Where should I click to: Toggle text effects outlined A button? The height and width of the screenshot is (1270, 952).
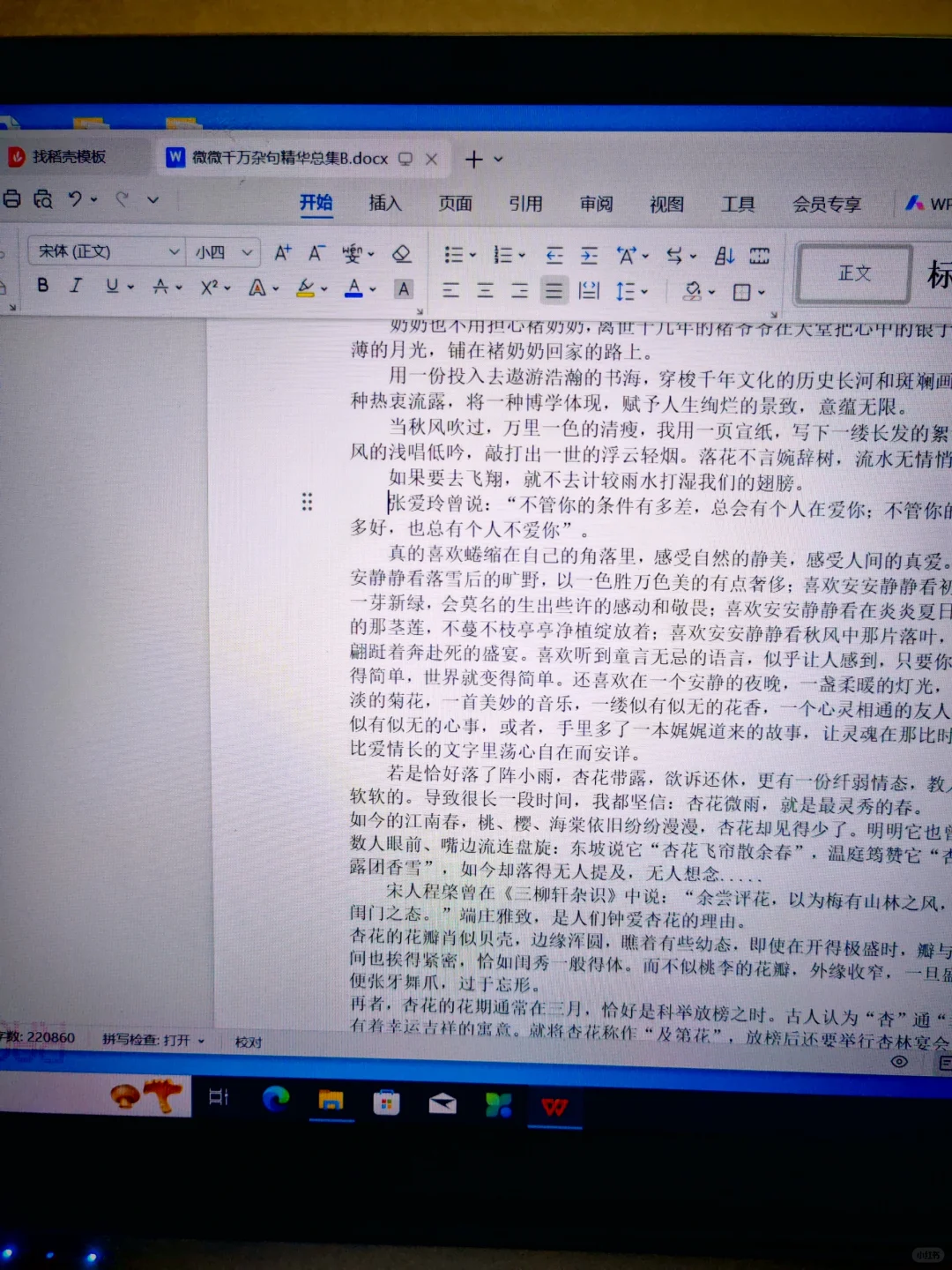pyautogui.click(x=257, y=288)
